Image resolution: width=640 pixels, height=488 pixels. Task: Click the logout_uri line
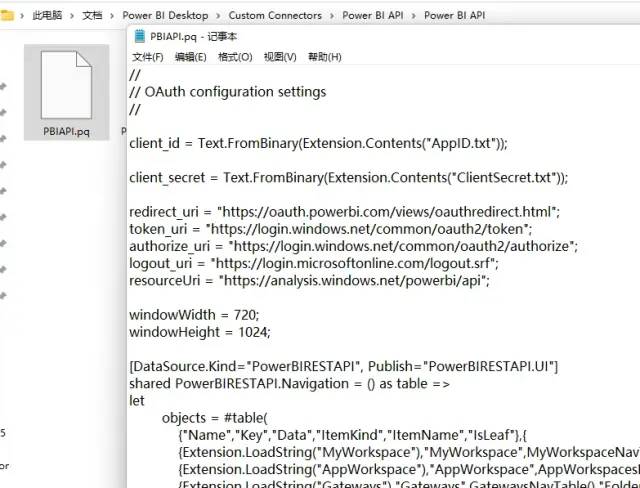tap(314, 263)
